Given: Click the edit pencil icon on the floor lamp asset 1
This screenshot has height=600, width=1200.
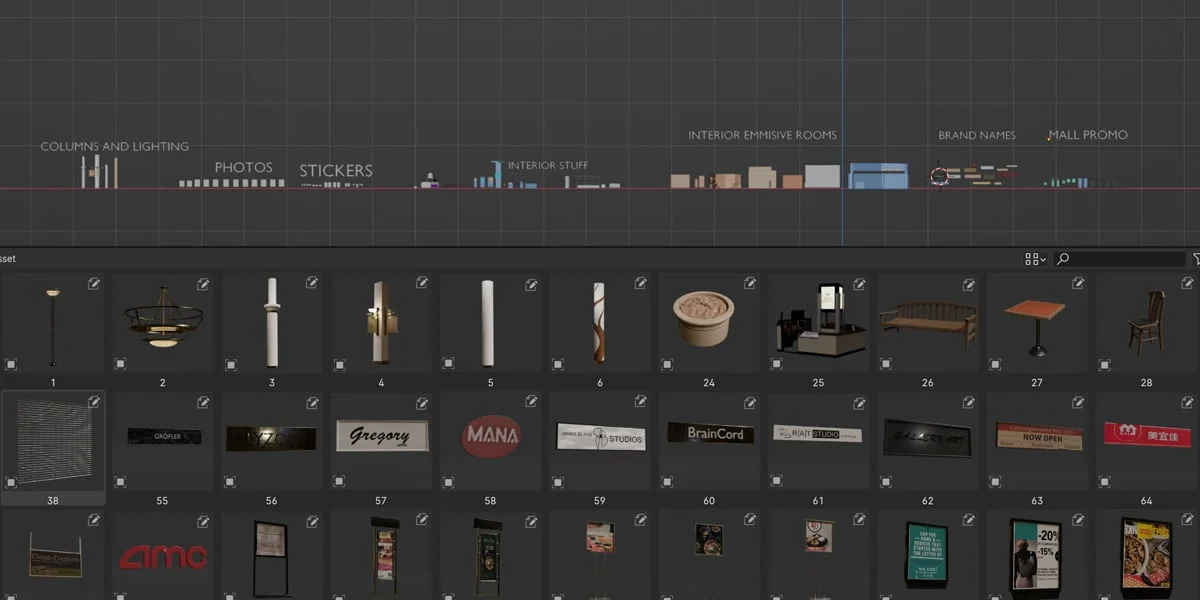Looking at the screenshot, I should click(94, 284).
